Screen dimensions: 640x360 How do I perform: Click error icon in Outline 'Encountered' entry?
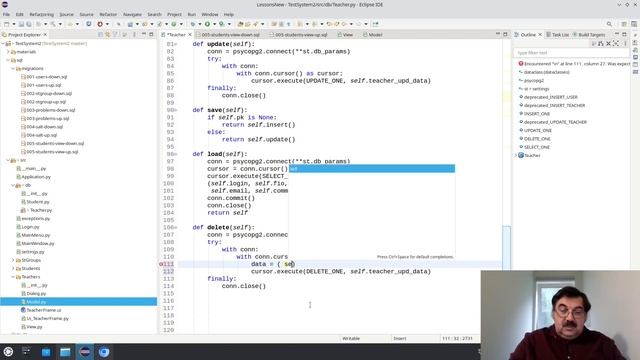click(521, 64)
